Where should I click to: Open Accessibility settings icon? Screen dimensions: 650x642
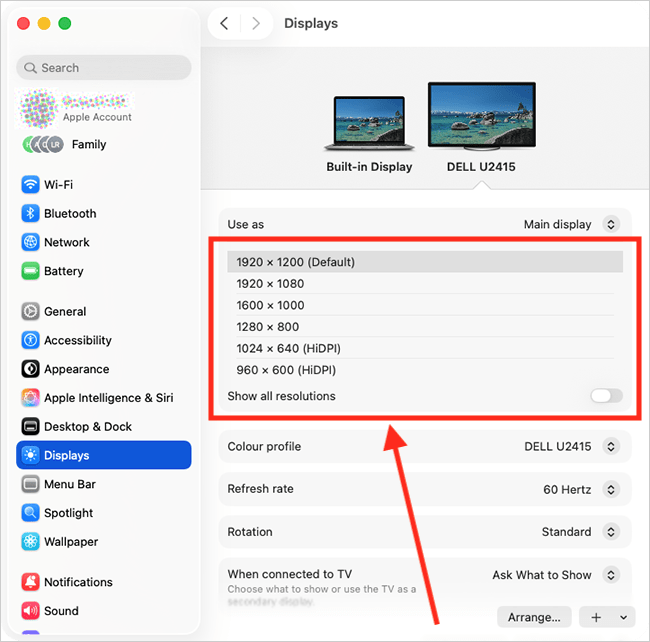[30, 341]
